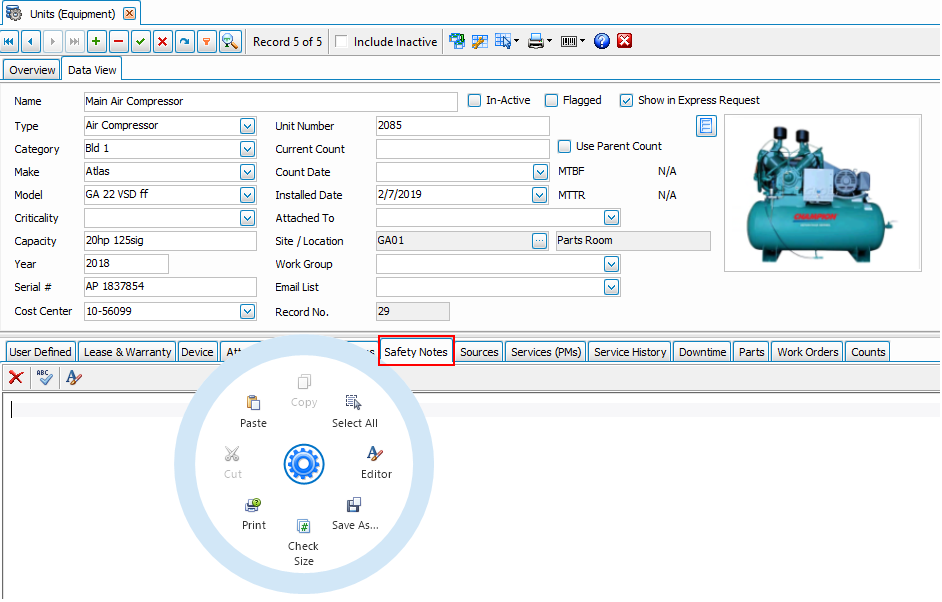Choose Paste in the radial menu
Image resolution: width=942 pixels, height=602 pixels.
pos(253,412)
